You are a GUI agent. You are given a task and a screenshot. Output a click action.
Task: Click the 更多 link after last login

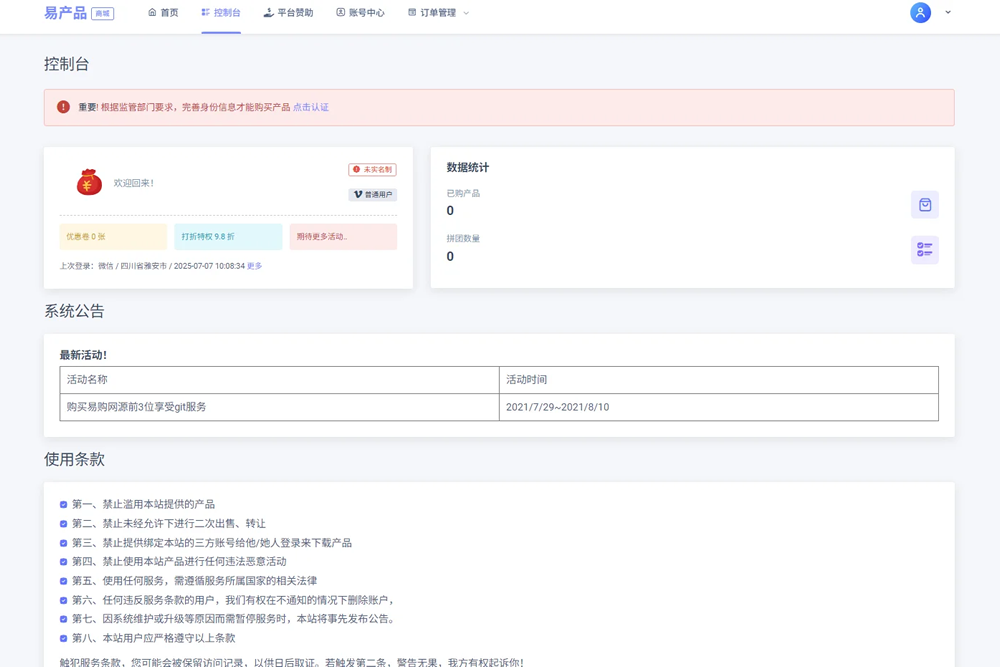point(255,266)
